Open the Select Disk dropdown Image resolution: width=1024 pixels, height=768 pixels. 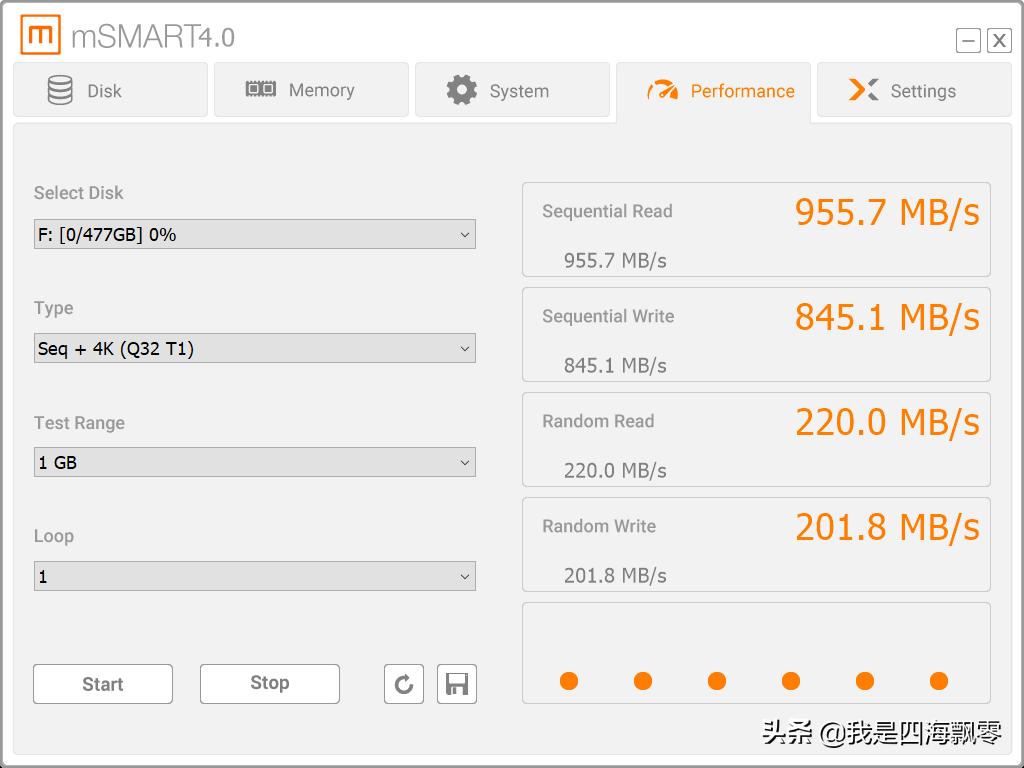point(254,235)
